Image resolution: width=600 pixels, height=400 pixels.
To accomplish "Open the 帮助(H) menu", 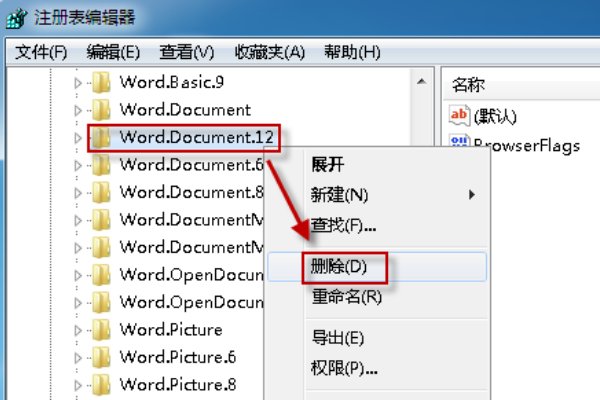I will 352,52.
